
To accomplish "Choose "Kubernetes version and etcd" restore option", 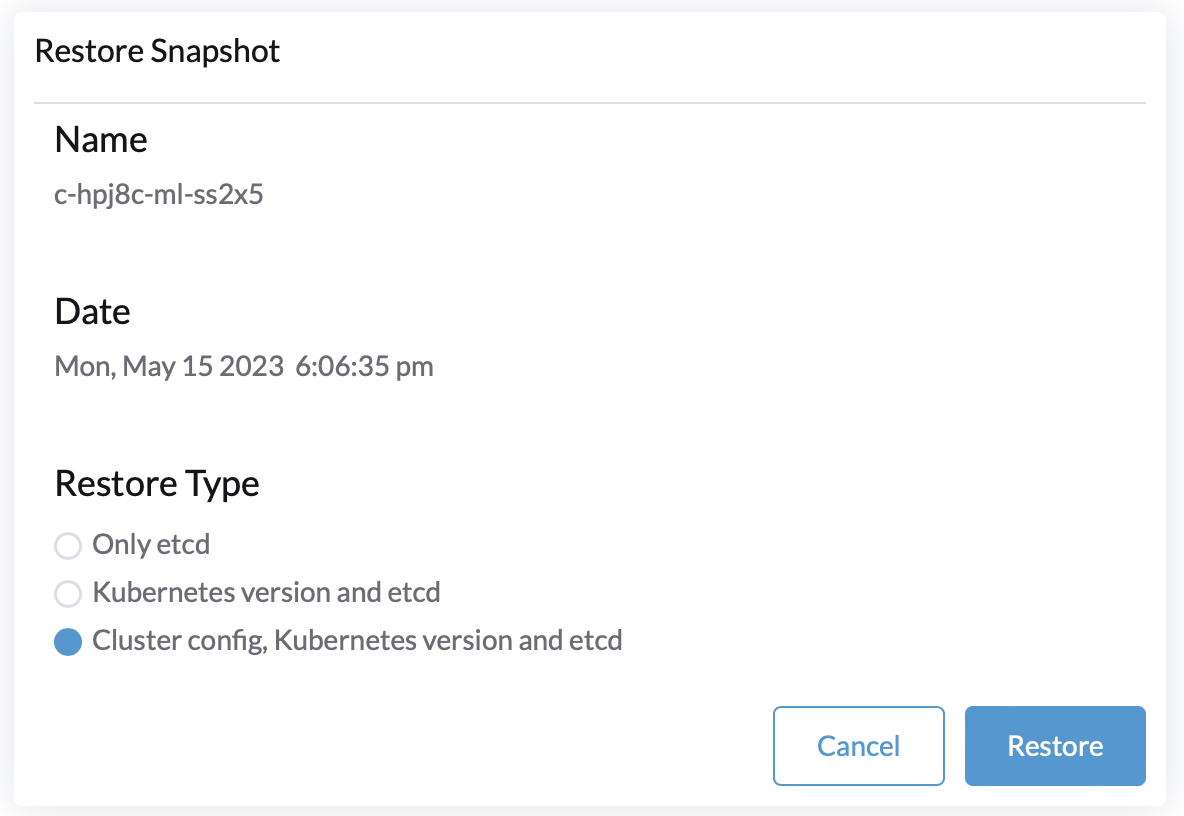I will (x=67, y=593).
